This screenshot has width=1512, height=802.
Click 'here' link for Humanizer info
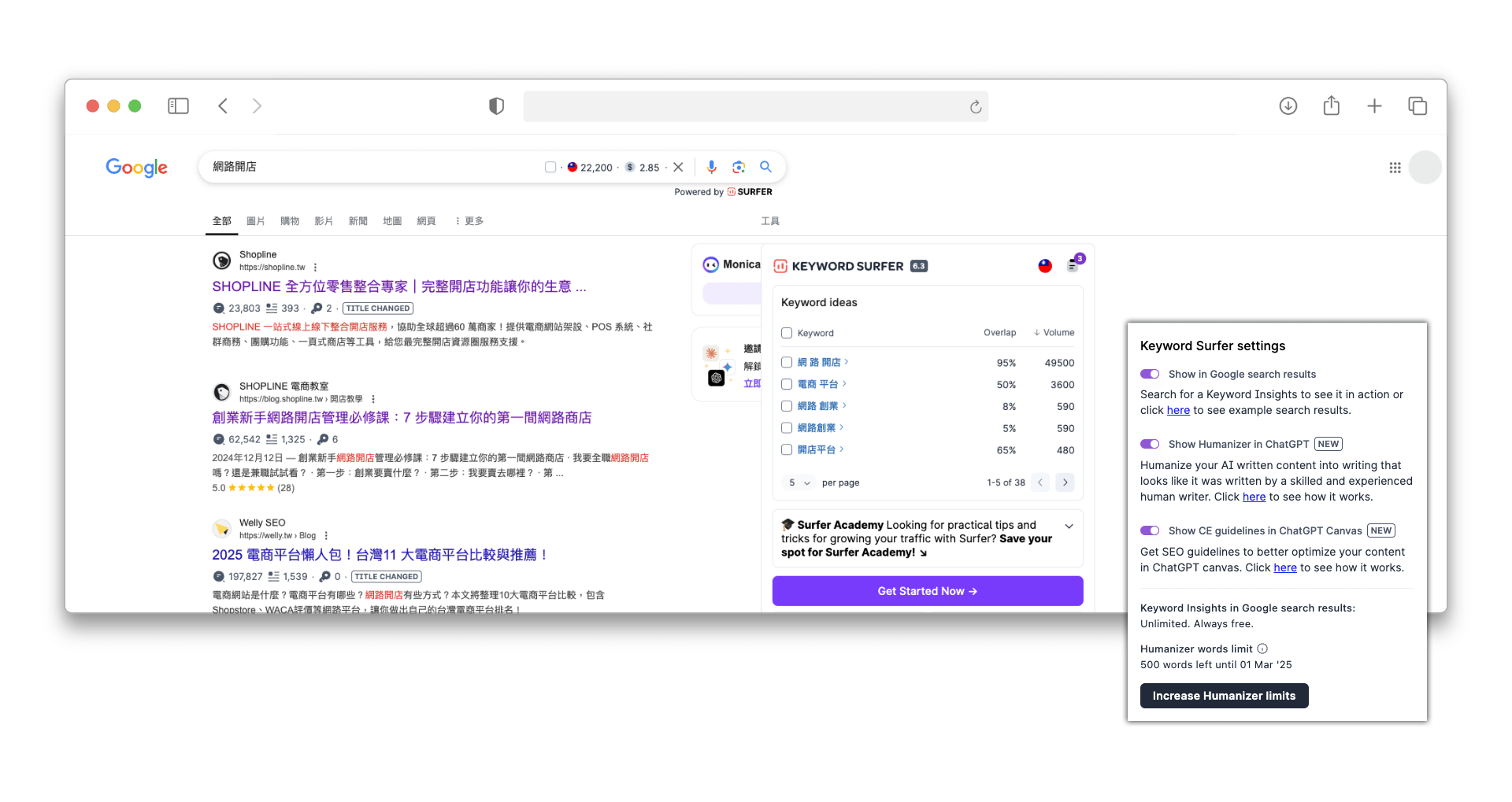tap(1254, 497)
